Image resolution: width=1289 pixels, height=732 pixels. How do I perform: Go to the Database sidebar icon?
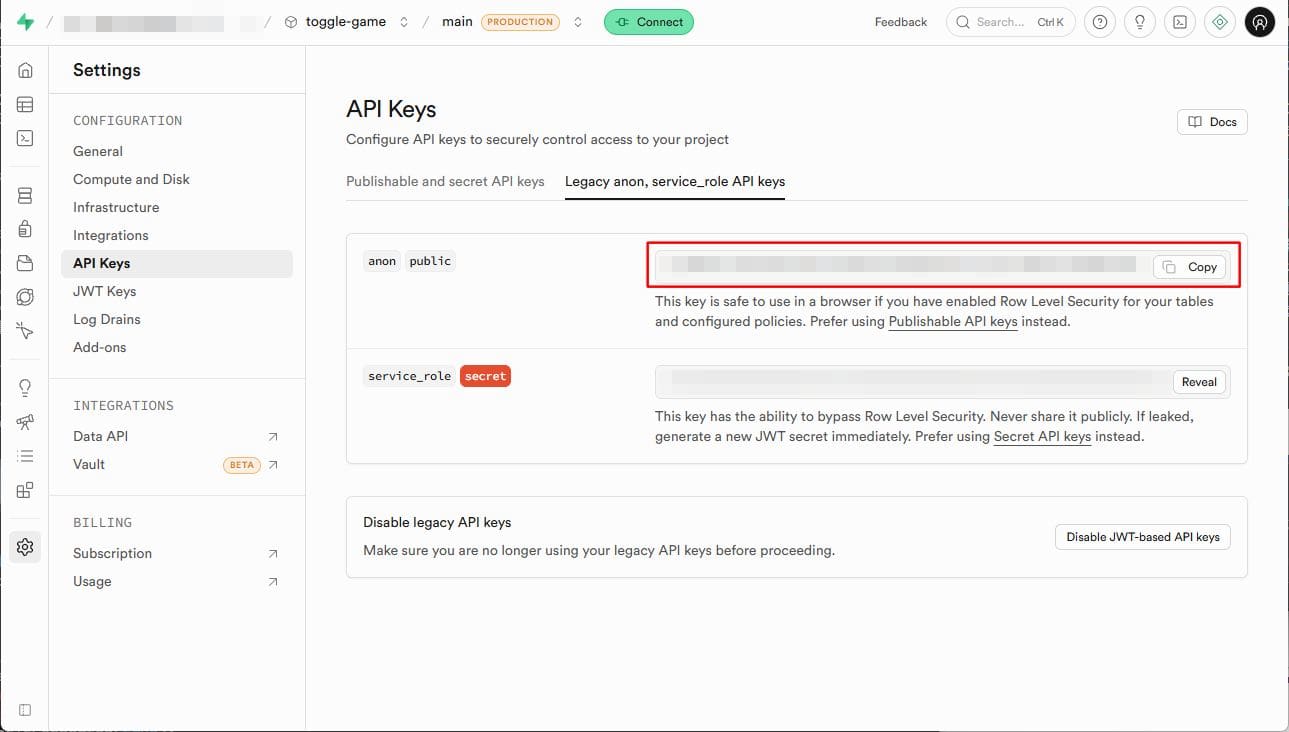click(x=25, y=195)
